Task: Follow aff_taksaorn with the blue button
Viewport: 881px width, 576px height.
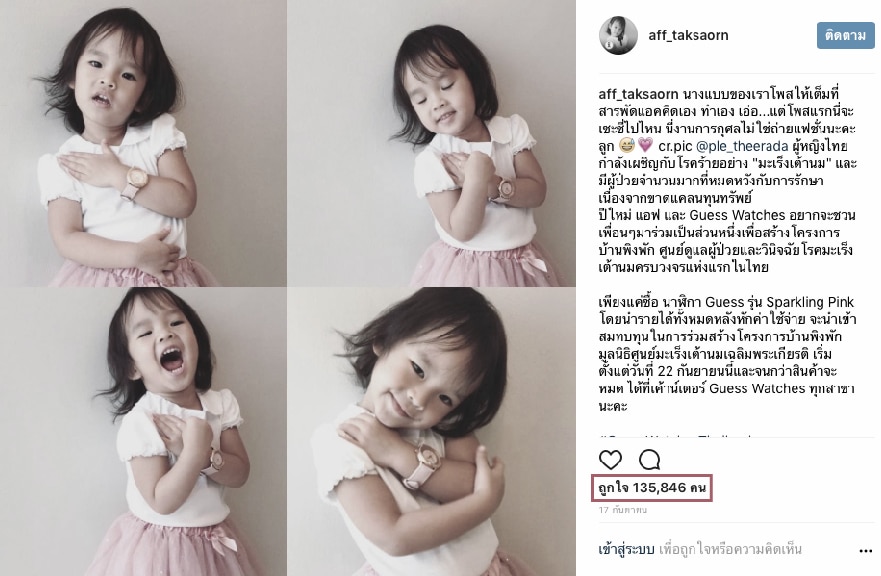Action: (x=846, y=35)
